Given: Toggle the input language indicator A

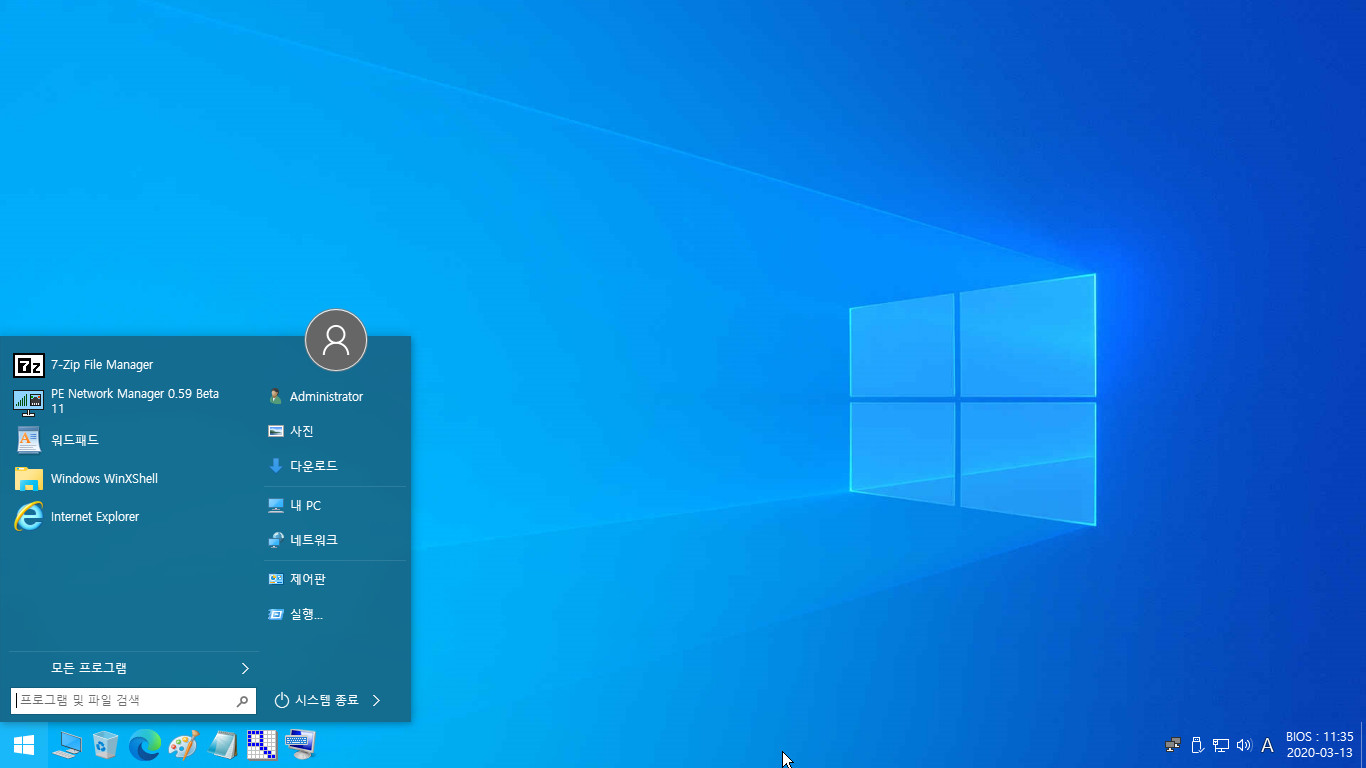Looking at the screenshot, I should point(1267,745).
